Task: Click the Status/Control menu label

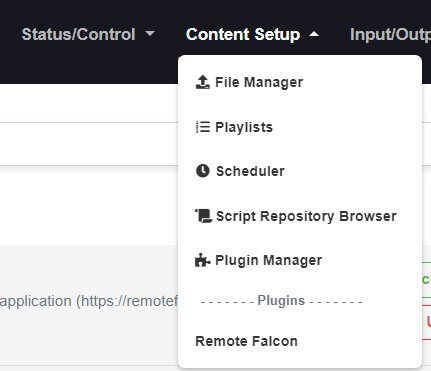Action: click(78, 34)
